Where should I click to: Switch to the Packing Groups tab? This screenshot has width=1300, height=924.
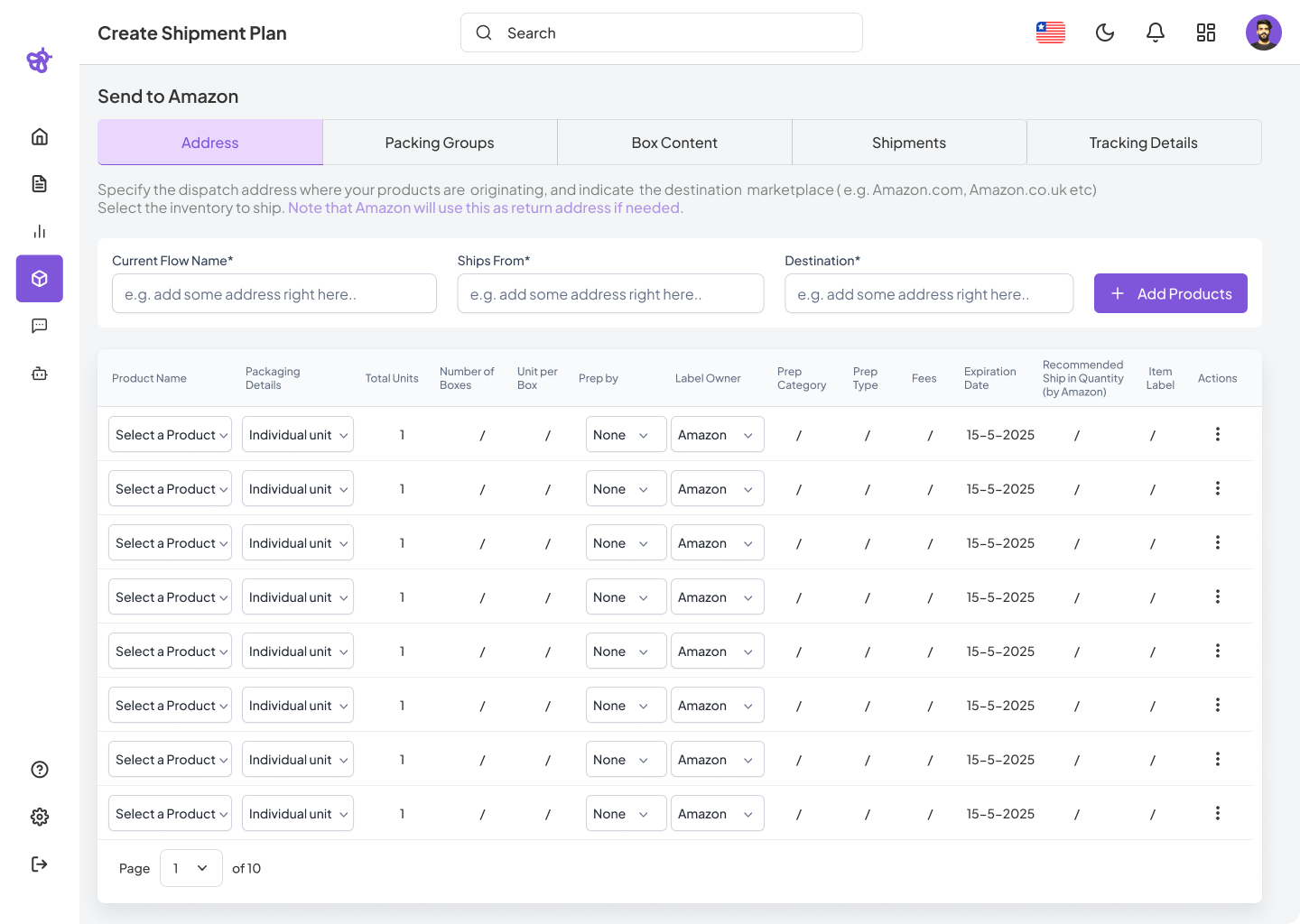(x=440, y=143)
